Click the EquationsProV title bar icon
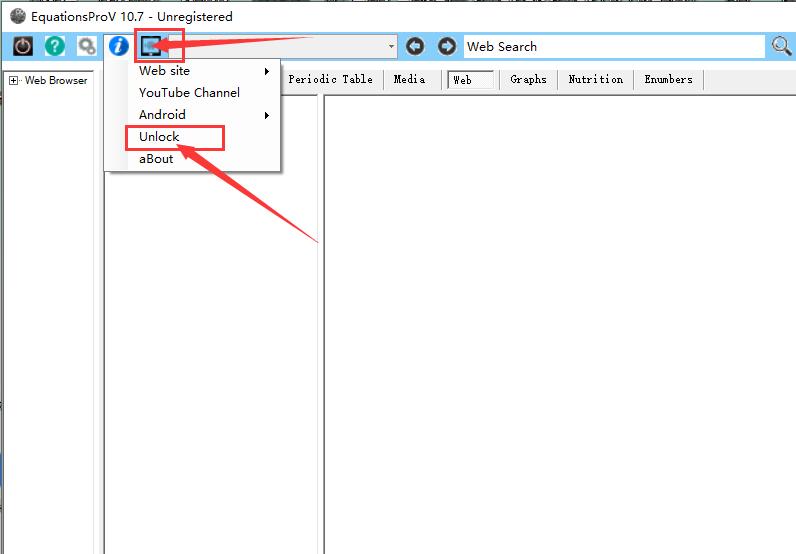This screenshot has width=796, height=554. (x=18, y=16)
